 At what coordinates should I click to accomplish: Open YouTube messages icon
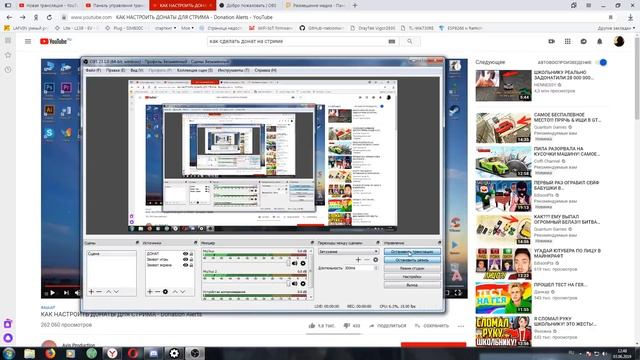point(584,41)
